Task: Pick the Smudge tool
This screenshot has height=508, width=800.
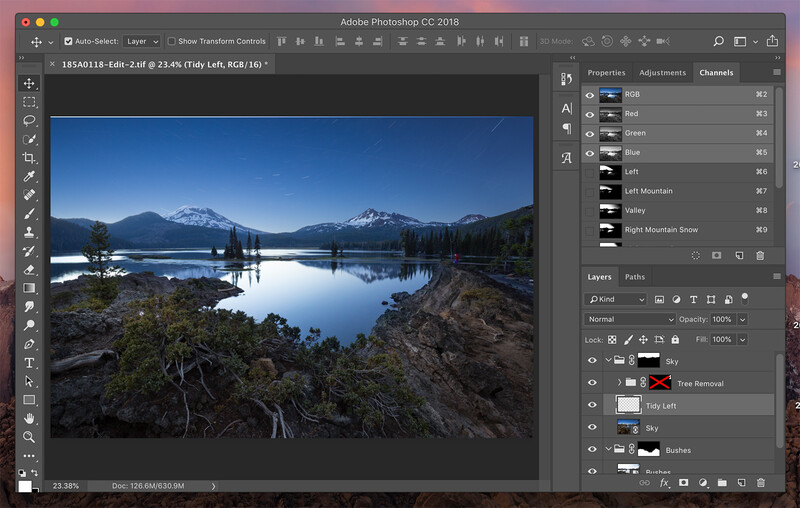Action: pos(29,307)
